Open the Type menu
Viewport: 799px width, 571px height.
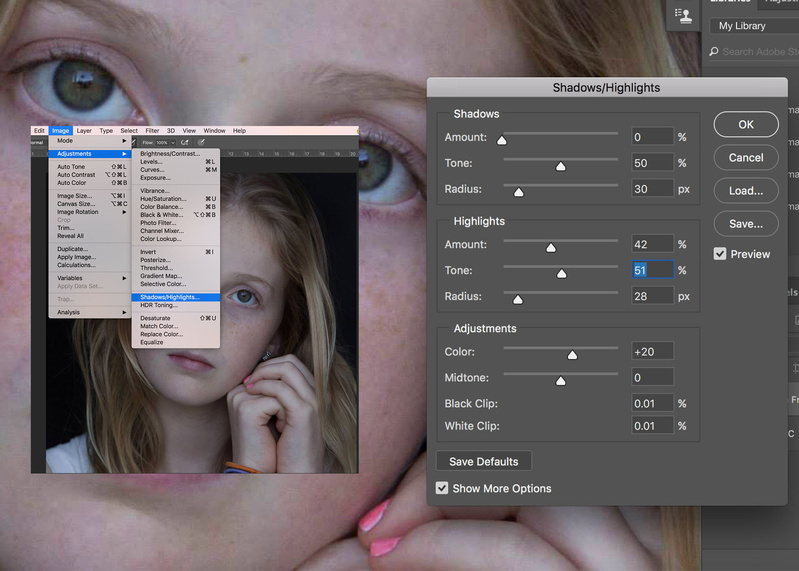point(106,130)
